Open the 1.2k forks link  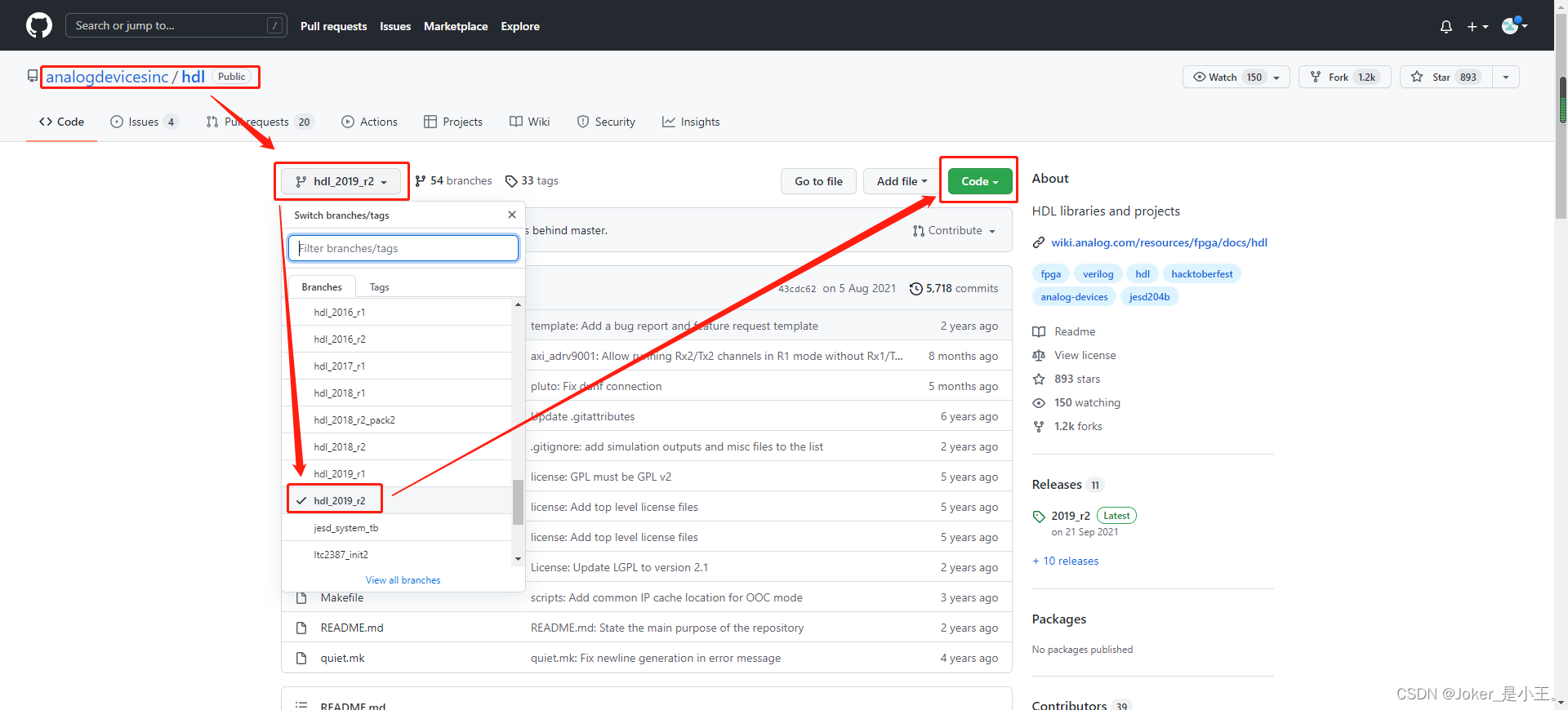pyautogui.click(x=1067, y=426)
